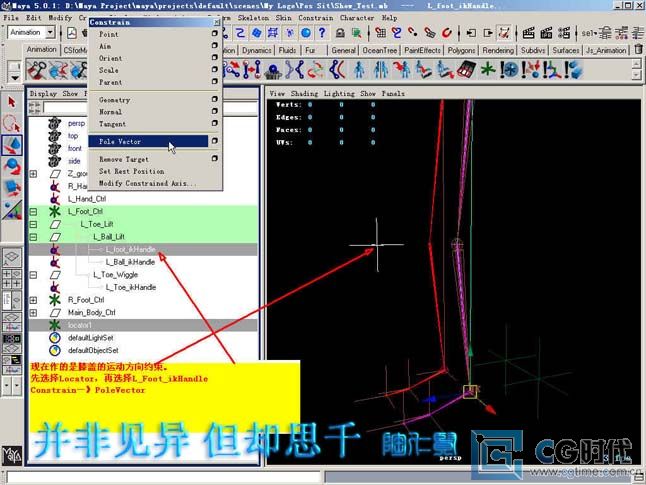Open Remove Target option box
Screen dimensions: 646x485
(x=214, y=158)
